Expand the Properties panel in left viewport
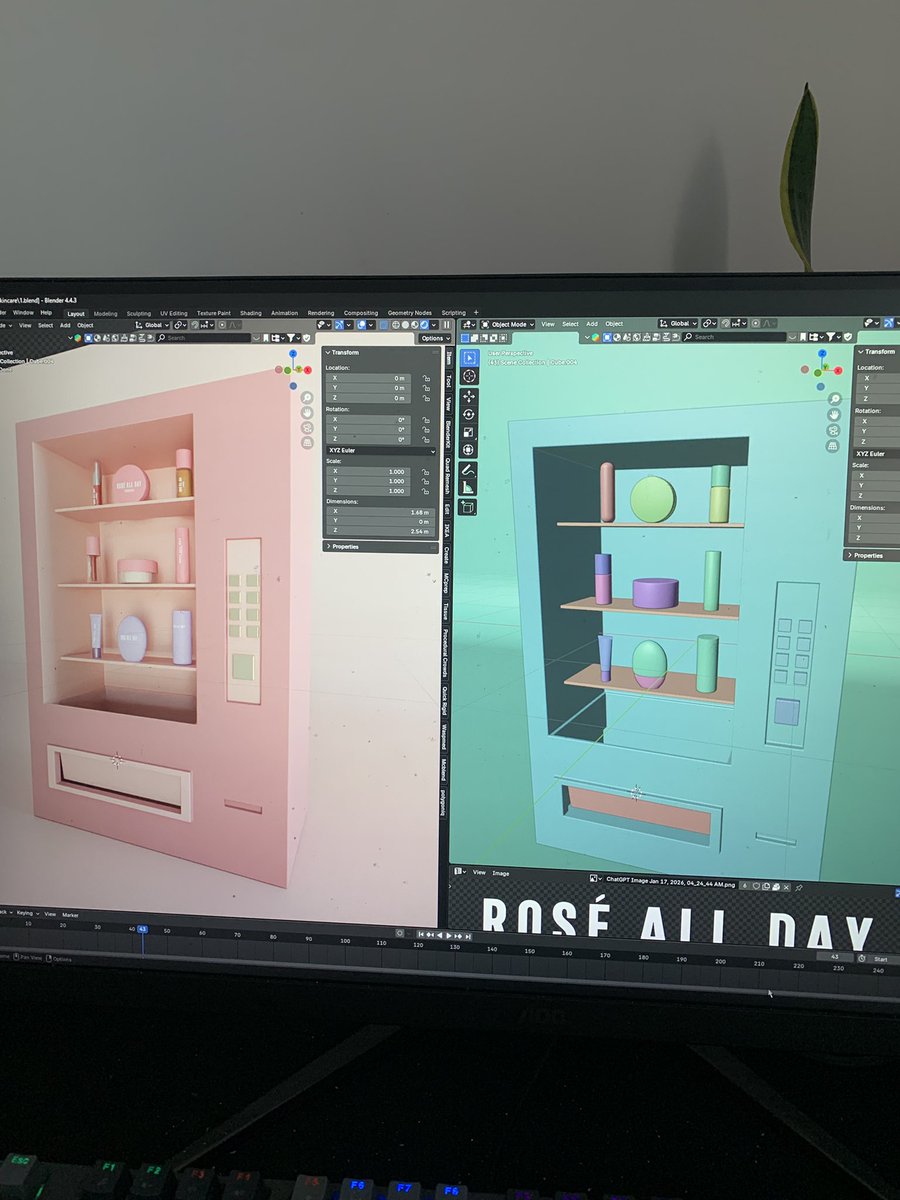900x1200 pixels. [344, 547]
